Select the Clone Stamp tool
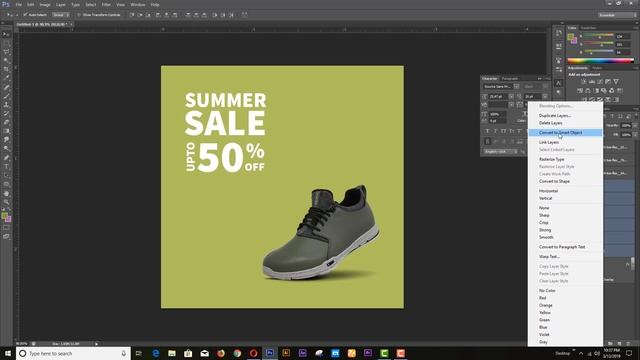Viewport: 640px width, 360px height. pos(6,105)
